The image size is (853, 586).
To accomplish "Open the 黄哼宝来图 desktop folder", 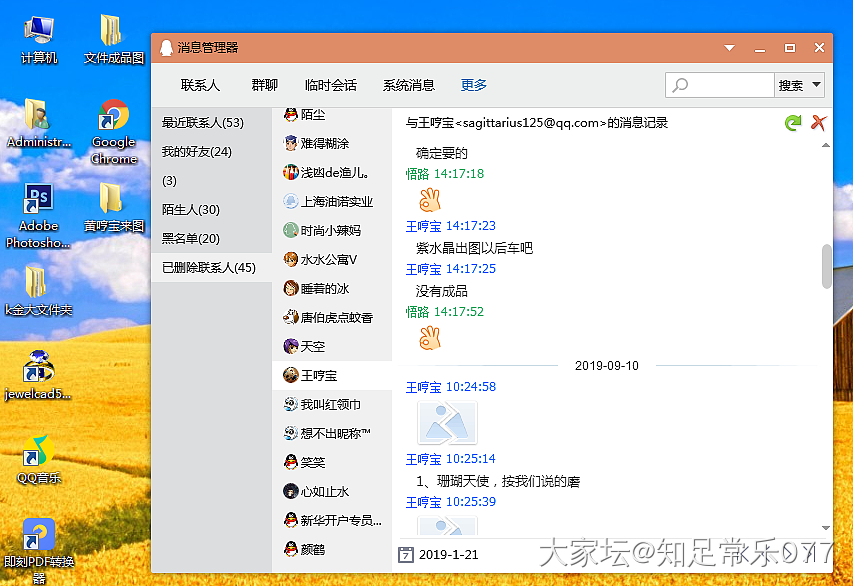I will (x=113, y=207).
